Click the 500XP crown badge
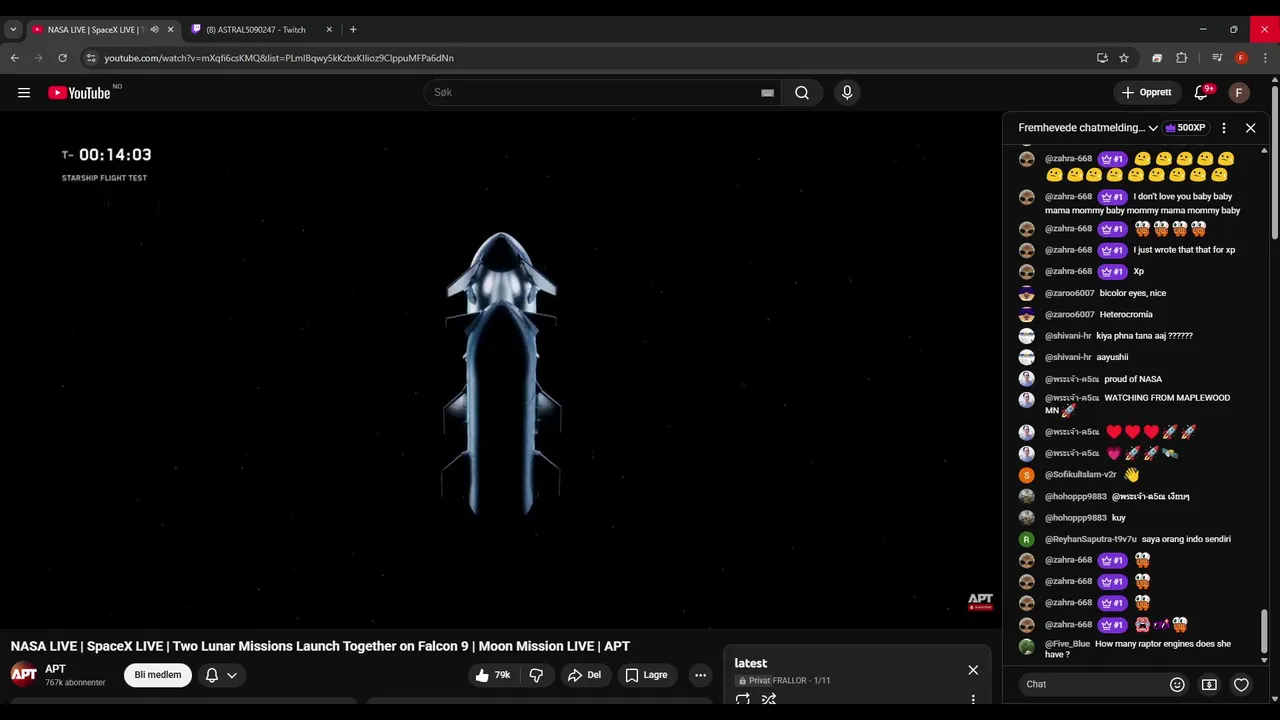This screenshot has height=720, width=1280. tap(1186, 128)
